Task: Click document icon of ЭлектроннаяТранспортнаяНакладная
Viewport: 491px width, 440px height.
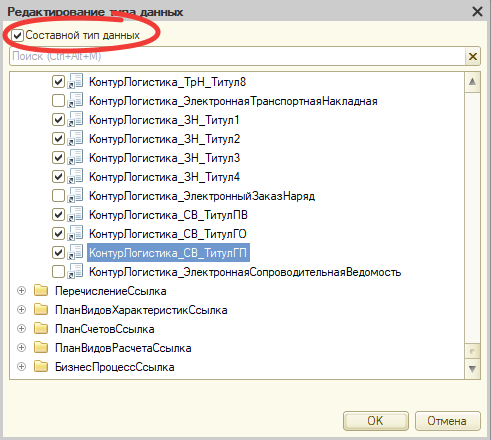Action: coord(75,101)
